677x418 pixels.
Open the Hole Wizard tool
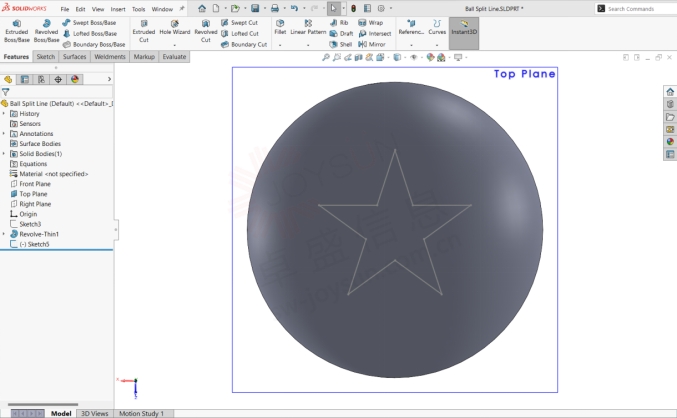[x=174, y=28]
